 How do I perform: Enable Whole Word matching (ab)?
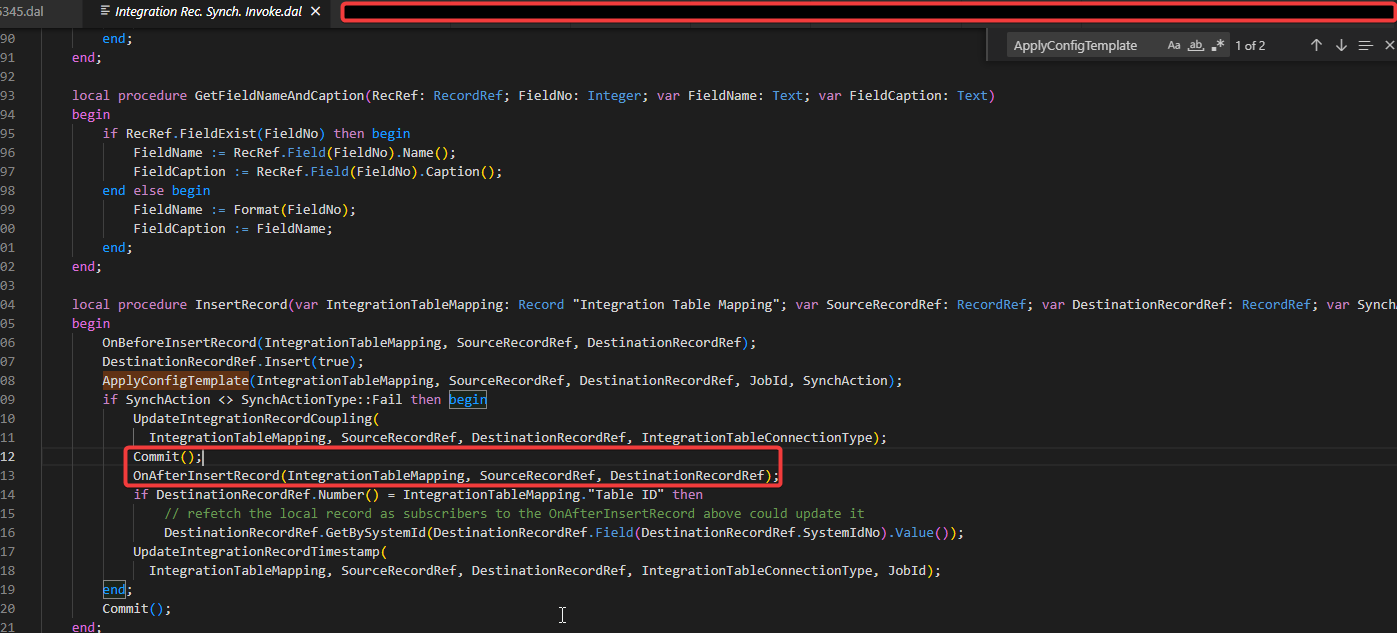pos(1196,45)
